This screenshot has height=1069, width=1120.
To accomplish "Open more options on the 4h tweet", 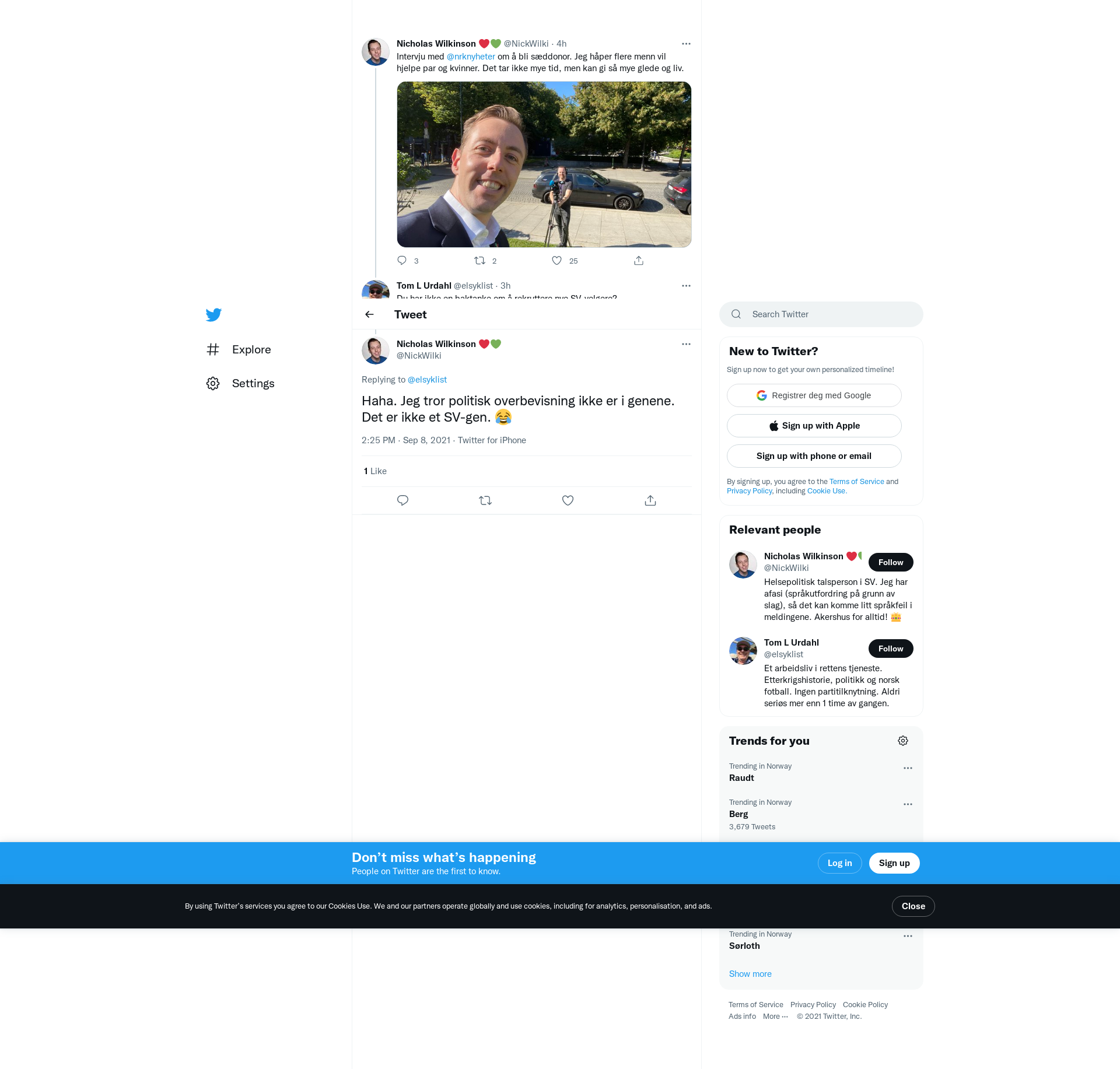I will coord(686,44).
